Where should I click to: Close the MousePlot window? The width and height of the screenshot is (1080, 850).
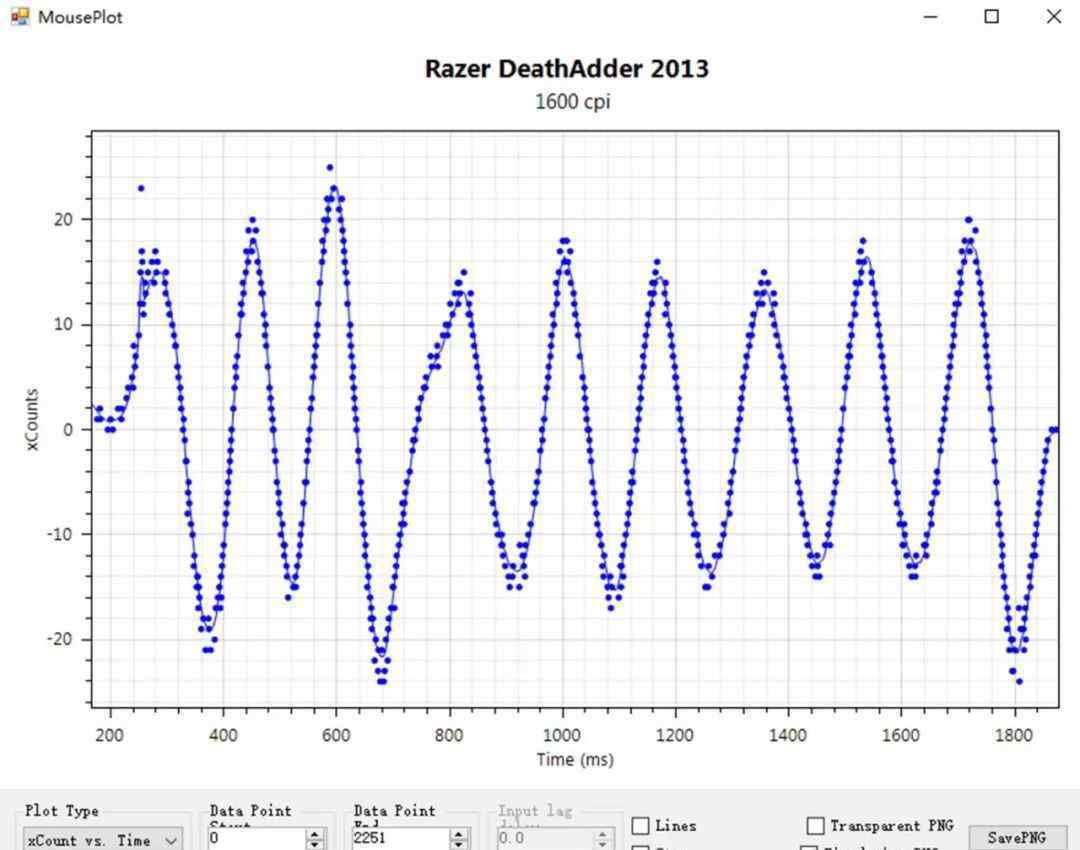point(1054,17)
